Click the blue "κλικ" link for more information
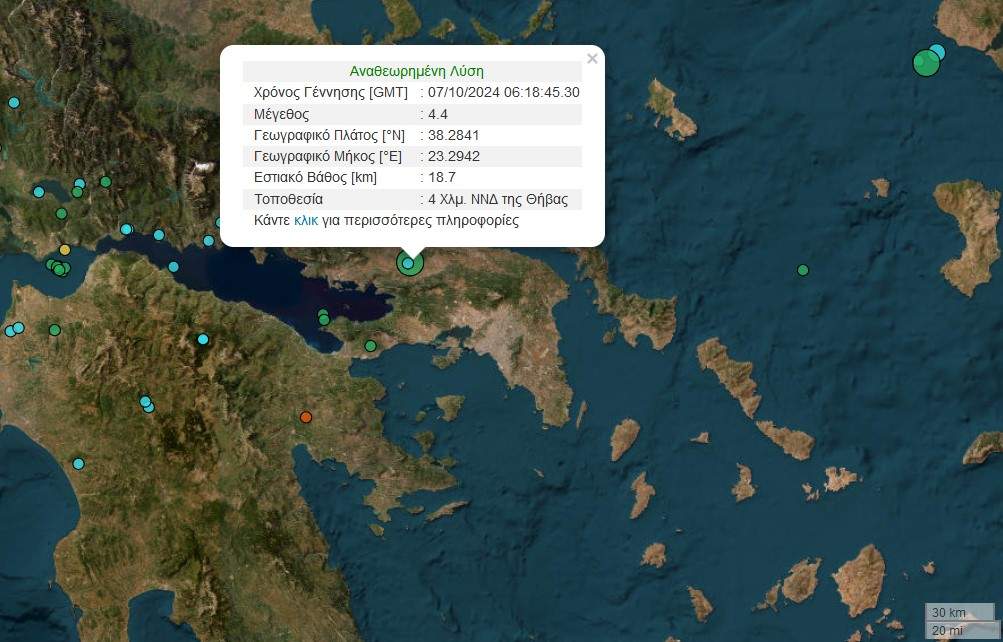This screenshot has height=642, width=1003. coord(306,221)
